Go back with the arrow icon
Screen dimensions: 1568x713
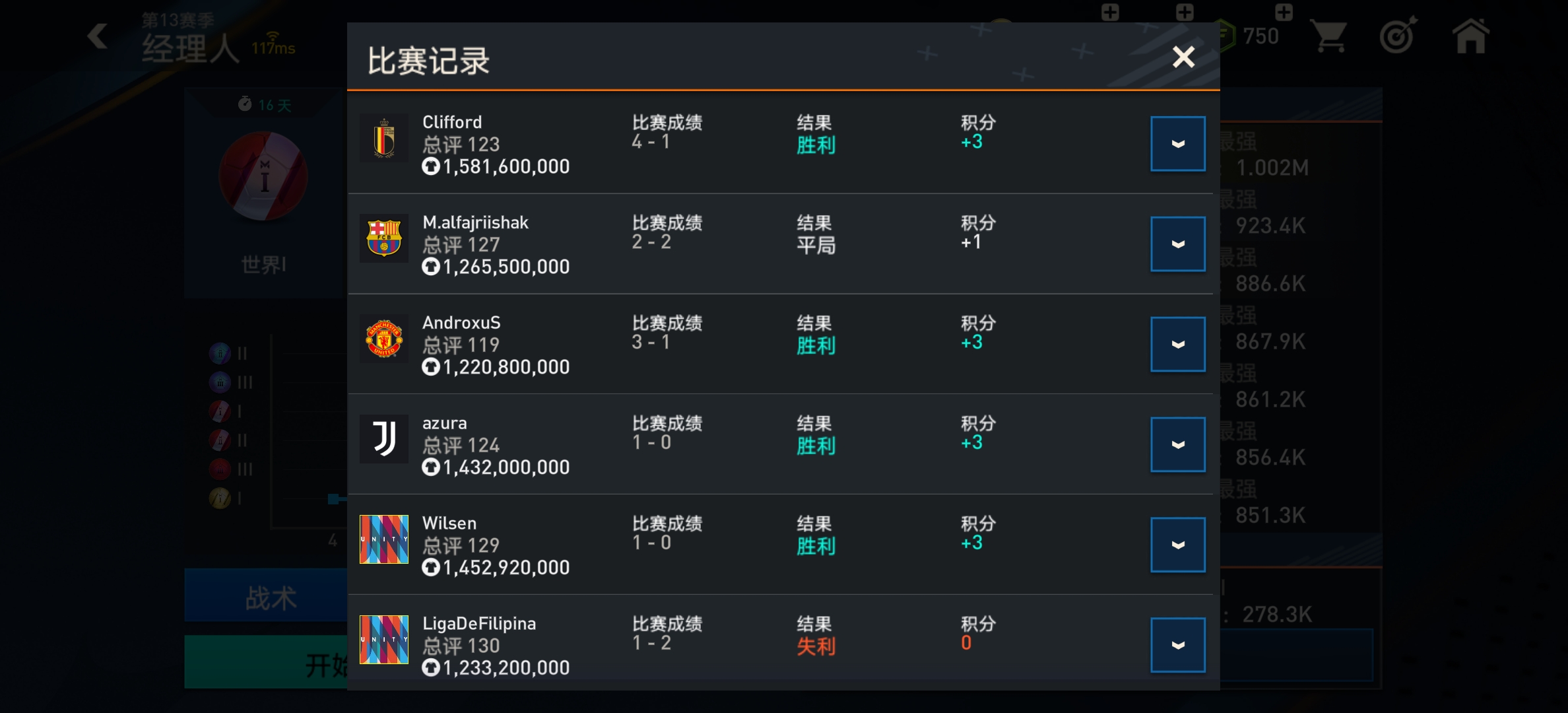[98, 36]
